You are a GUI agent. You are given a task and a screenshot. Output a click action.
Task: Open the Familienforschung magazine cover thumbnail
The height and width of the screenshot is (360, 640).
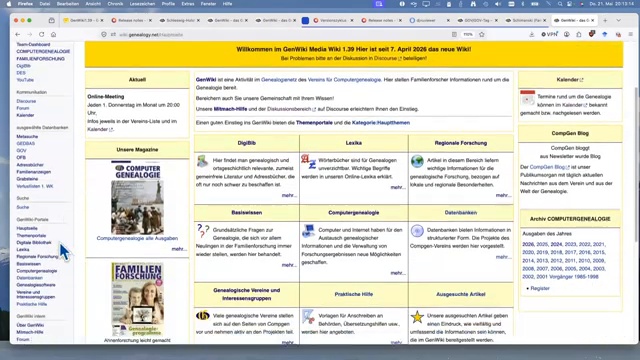tap(138, 300)
